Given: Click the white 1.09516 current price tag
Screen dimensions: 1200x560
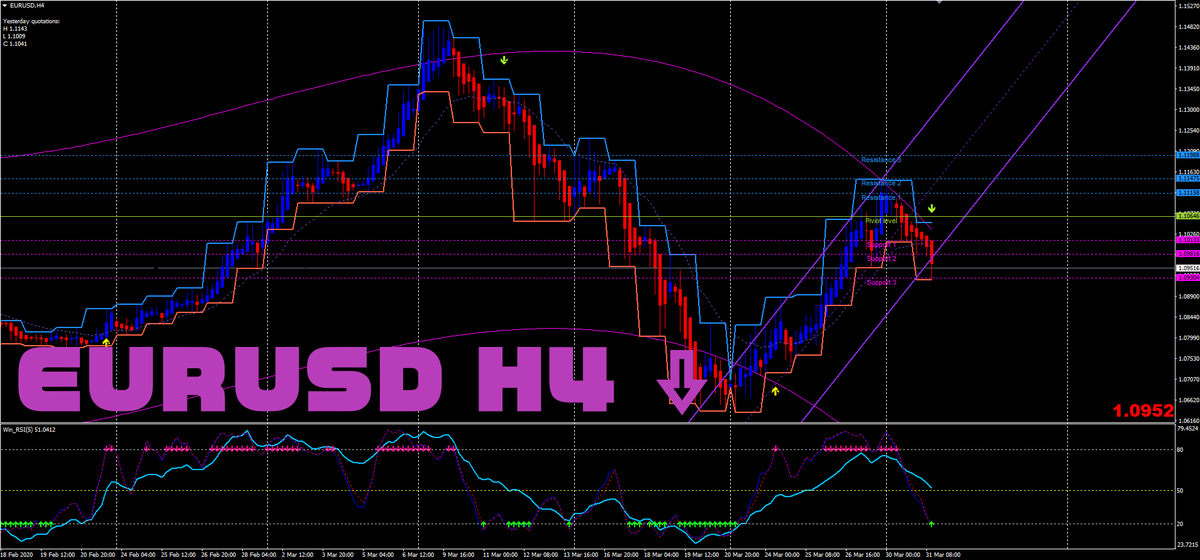Looking at the screenshot, I should coord(1188,268).
